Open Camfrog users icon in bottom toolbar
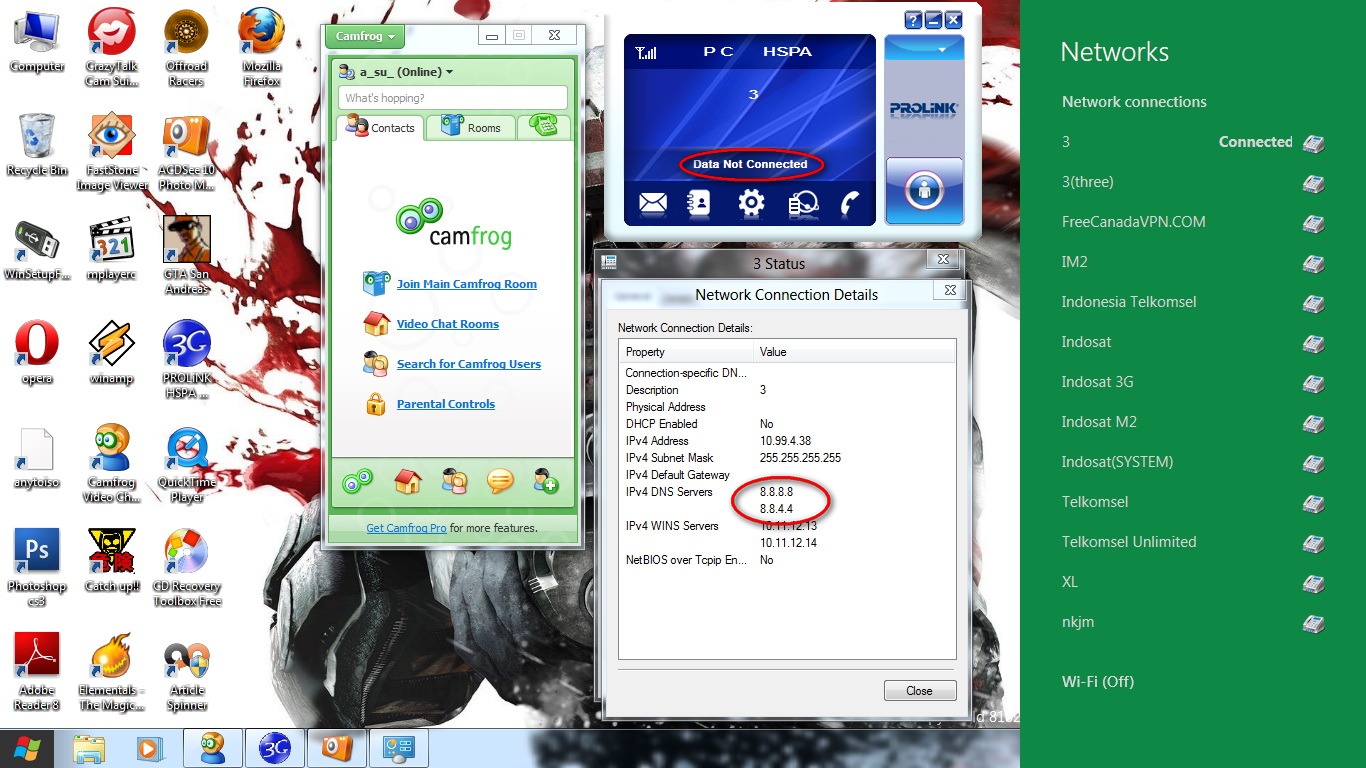The height and width of the screenshot is (768, 1366). tap(454, 481)
